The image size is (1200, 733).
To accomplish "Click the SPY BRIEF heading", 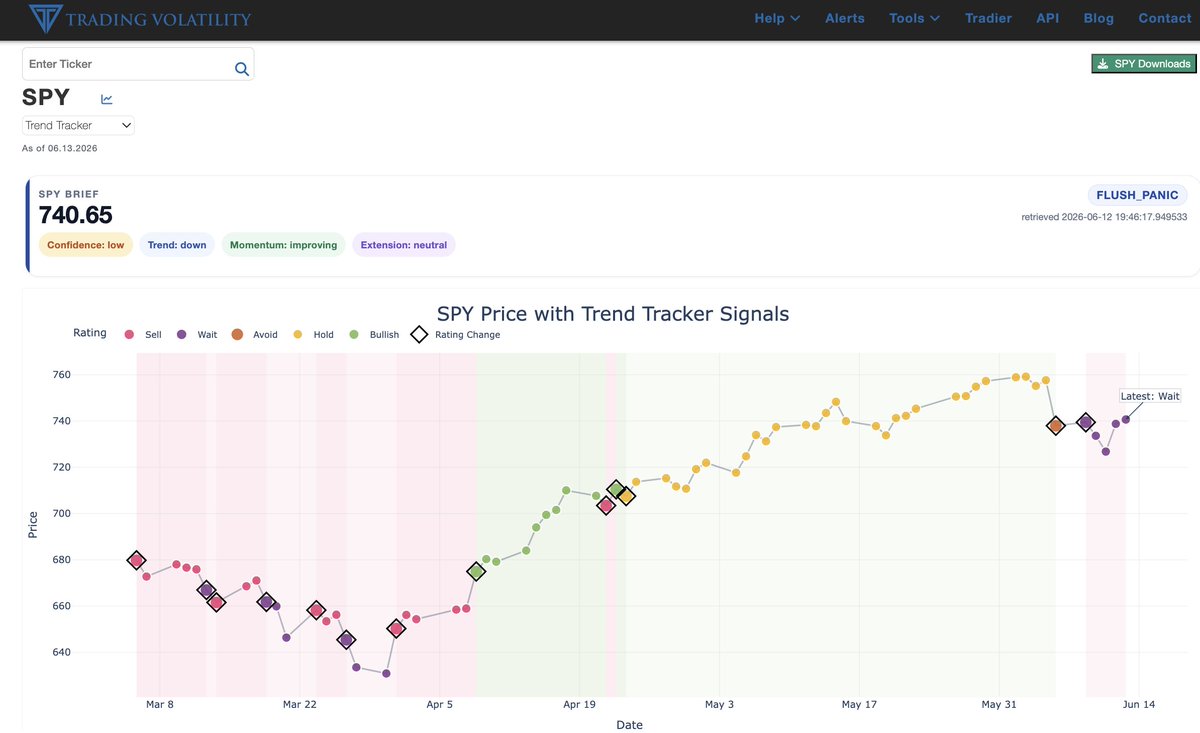I will pyautogui.click(x=68, y=194).
